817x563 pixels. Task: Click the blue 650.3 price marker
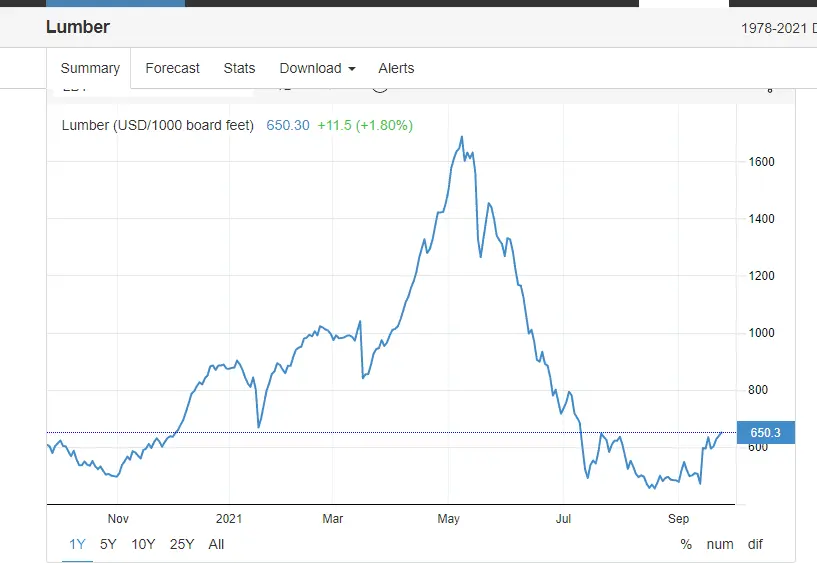(765, 433)
